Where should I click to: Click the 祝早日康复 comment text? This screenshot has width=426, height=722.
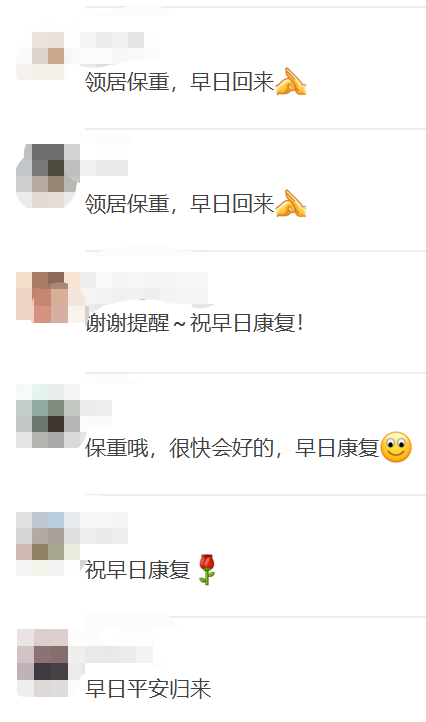(138, 570)
